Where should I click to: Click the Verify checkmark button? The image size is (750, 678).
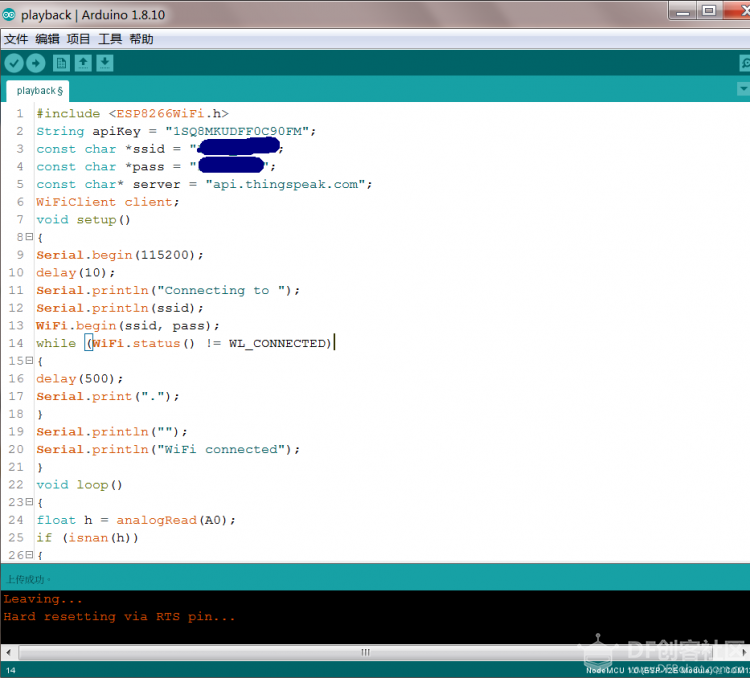(x=14, y=63)
